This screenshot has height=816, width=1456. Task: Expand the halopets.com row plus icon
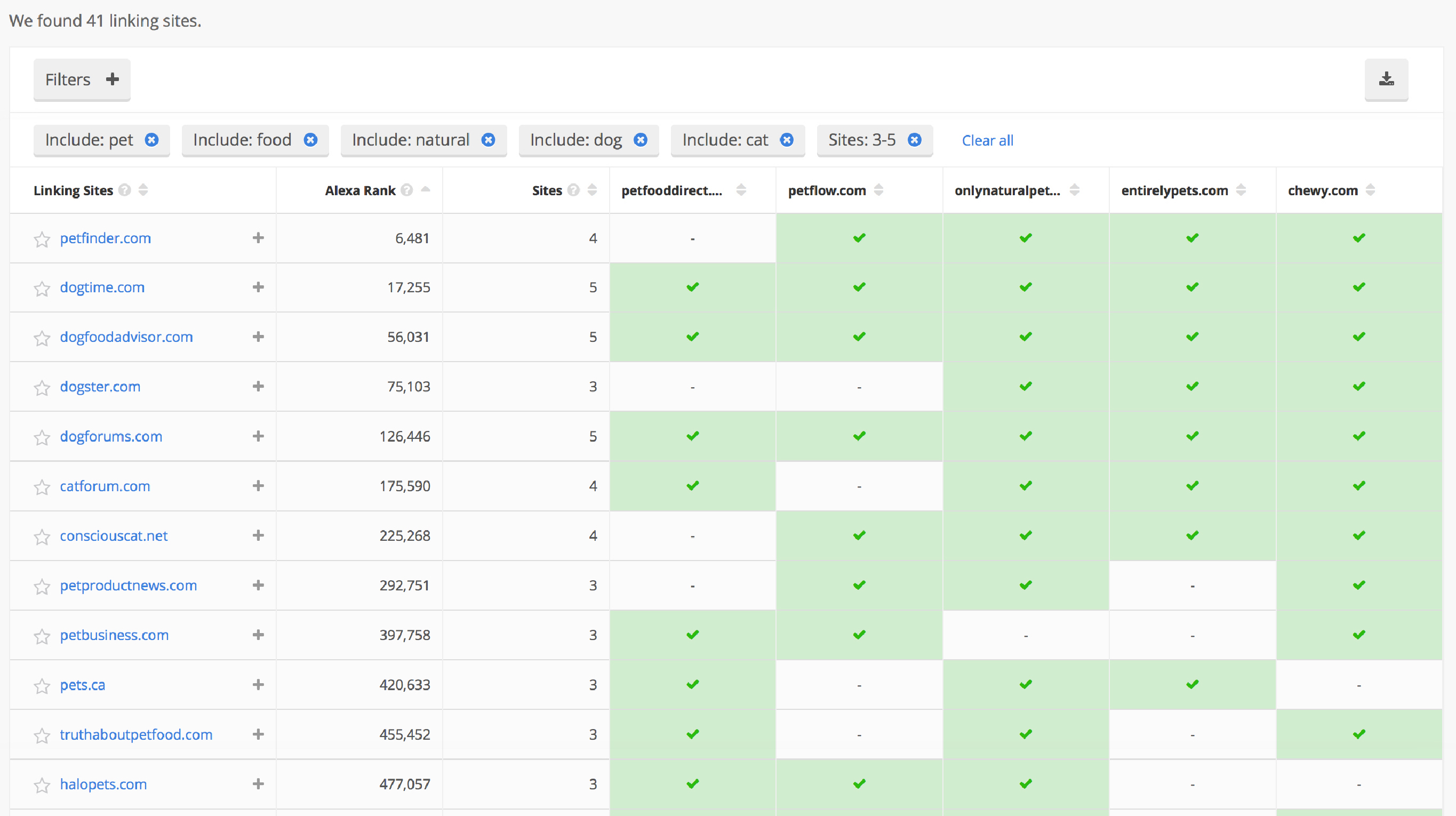[258, 784]
